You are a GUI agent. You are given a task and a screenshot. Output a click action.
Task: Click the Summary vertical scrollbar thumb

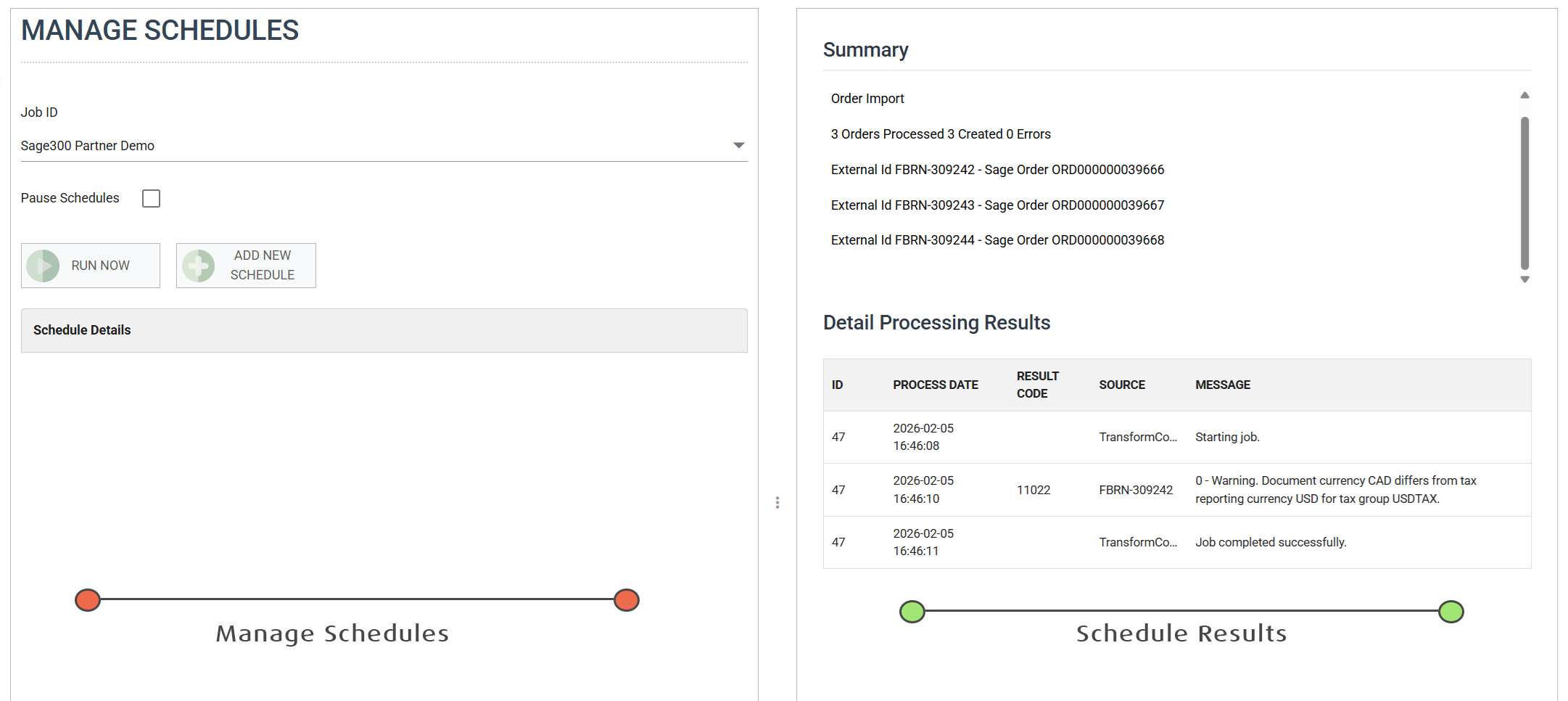[x=1524, y=192]
